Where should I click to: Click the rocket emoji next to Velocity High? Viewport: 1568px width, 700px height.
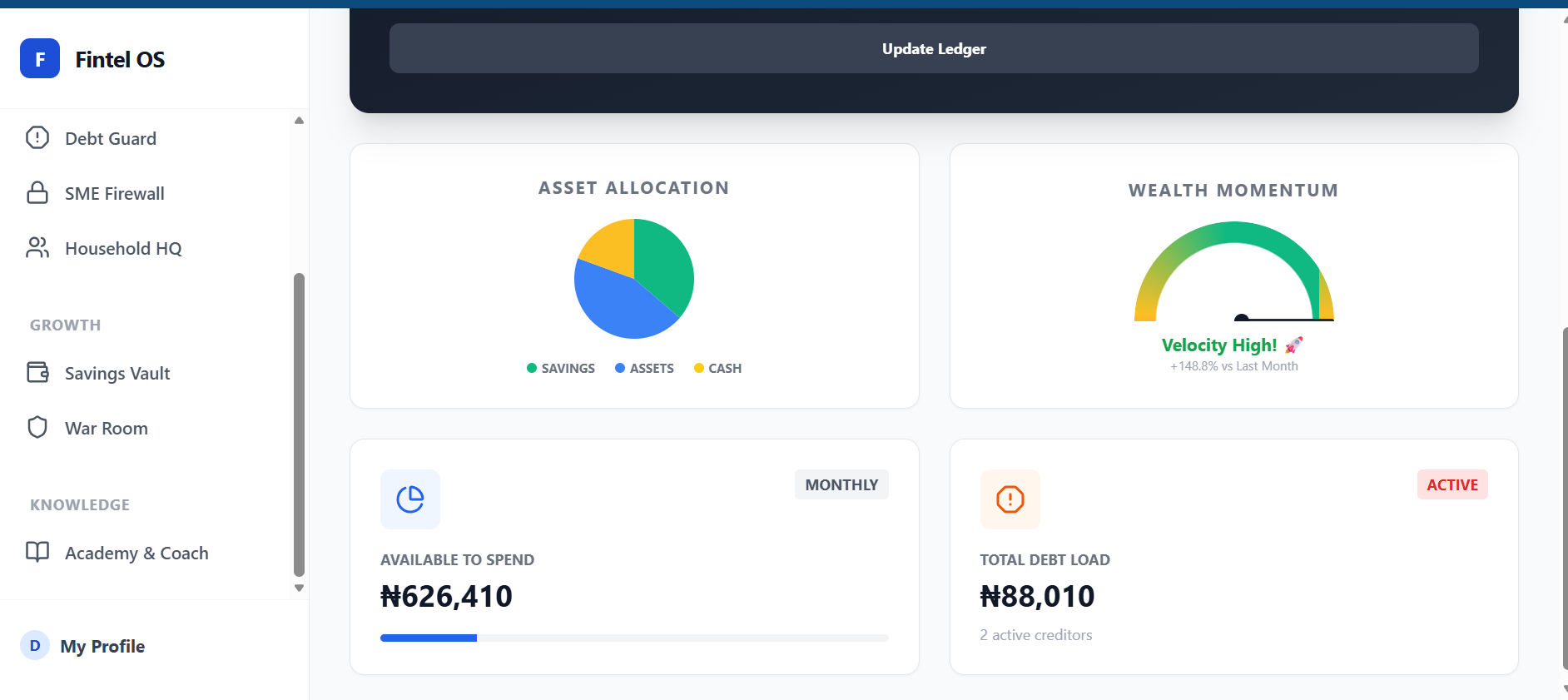(1294, 345)
